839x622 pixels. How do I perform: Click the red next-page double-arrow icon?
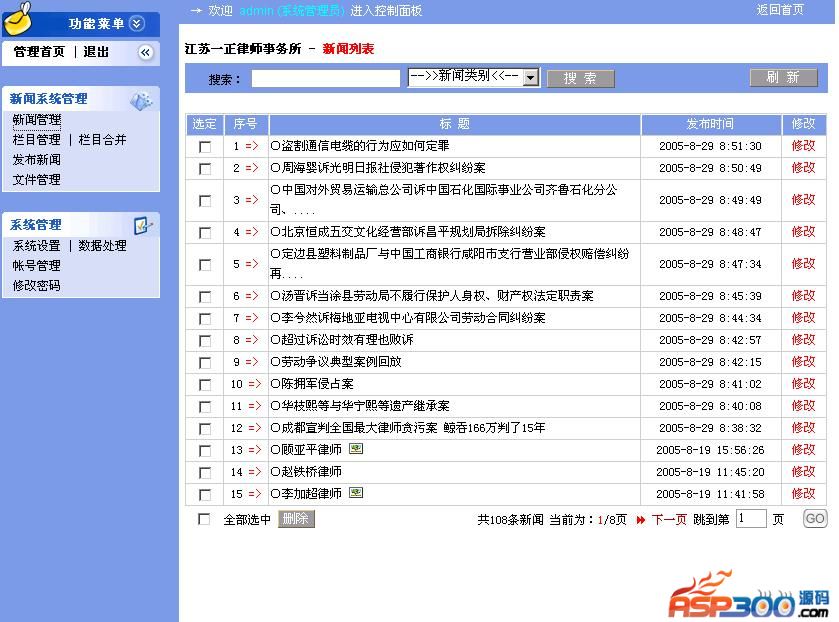[640, 520]
